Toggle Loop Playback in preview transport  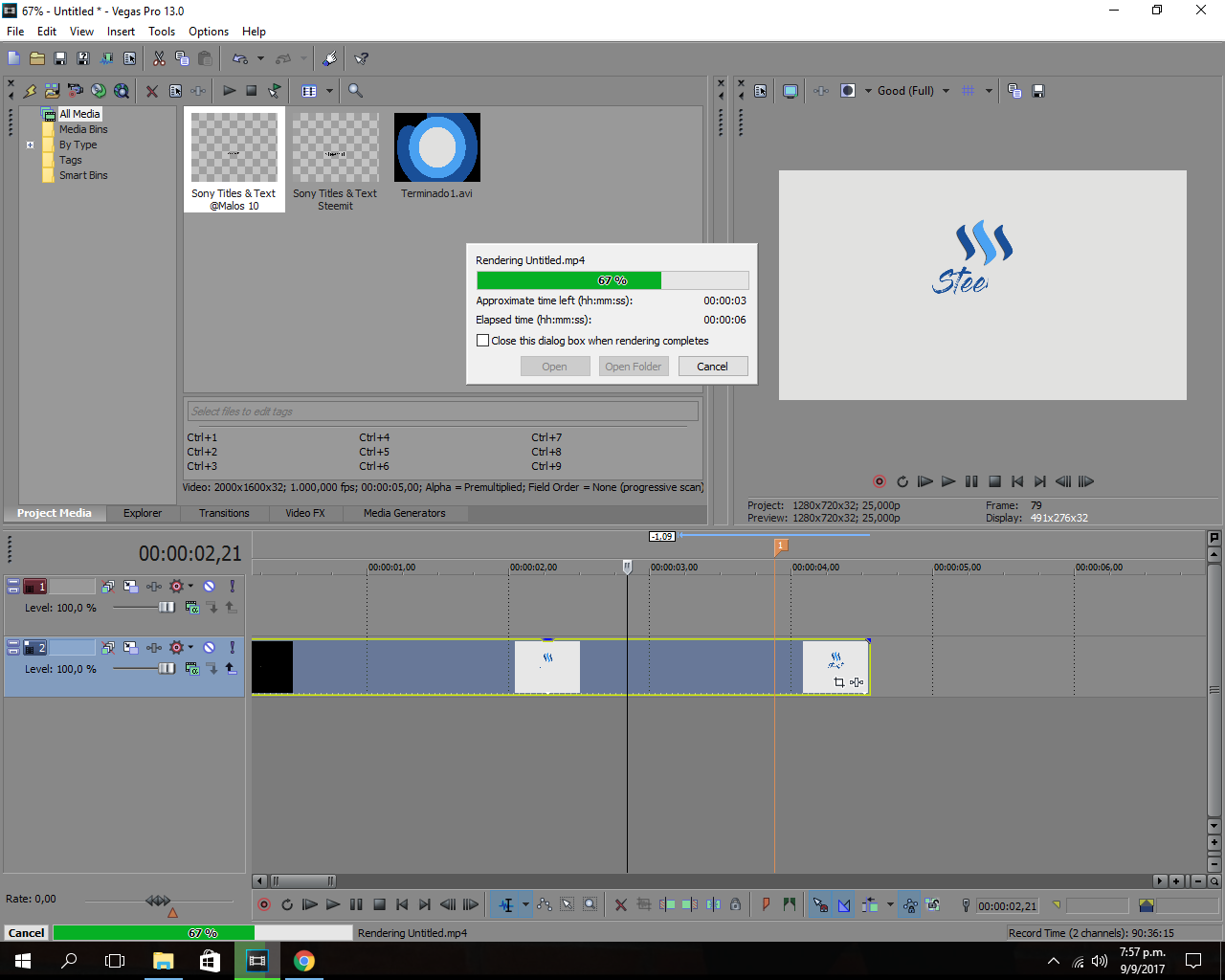click(902, 481)
